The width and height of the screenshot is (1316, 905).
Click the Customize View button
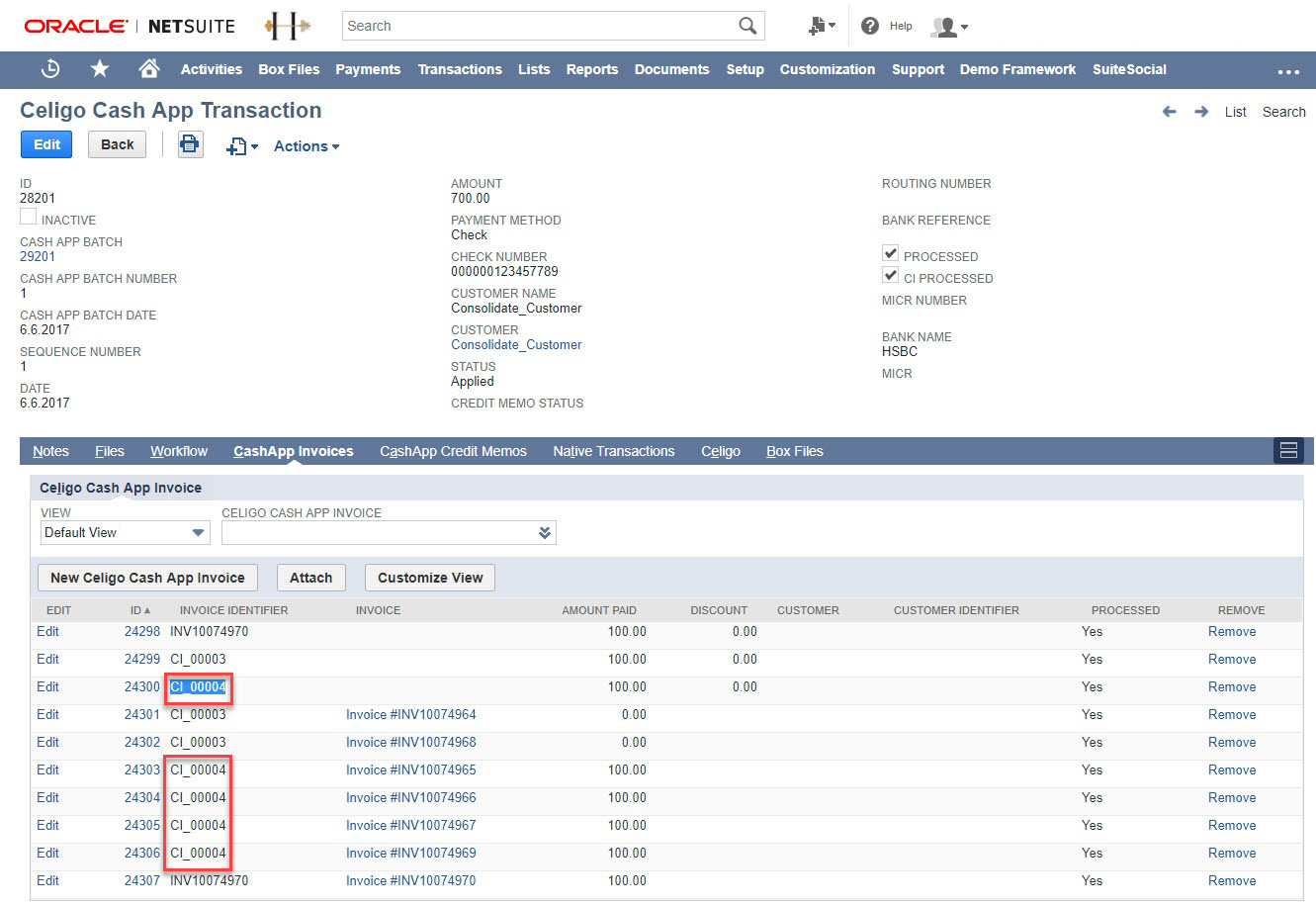tap(430, 578)
